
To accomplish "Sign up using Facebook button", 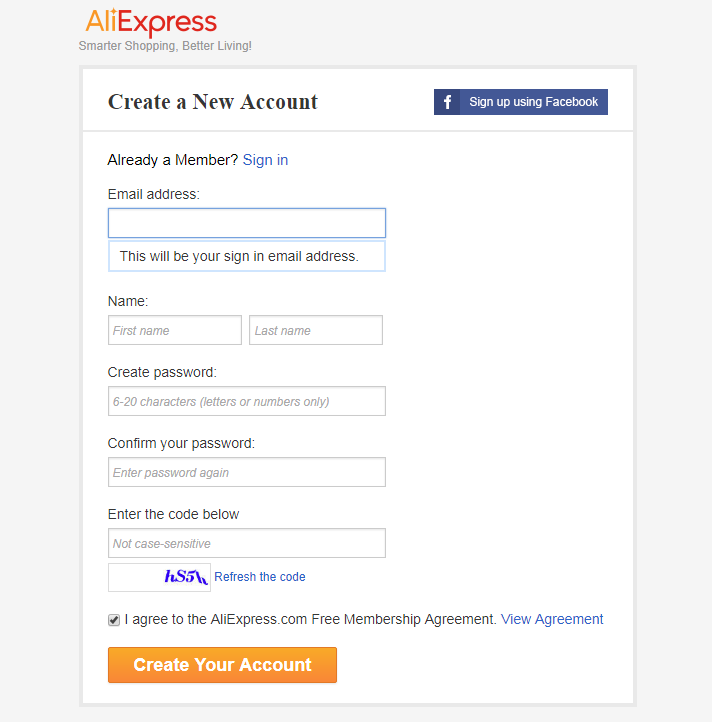I will (533, 102).
